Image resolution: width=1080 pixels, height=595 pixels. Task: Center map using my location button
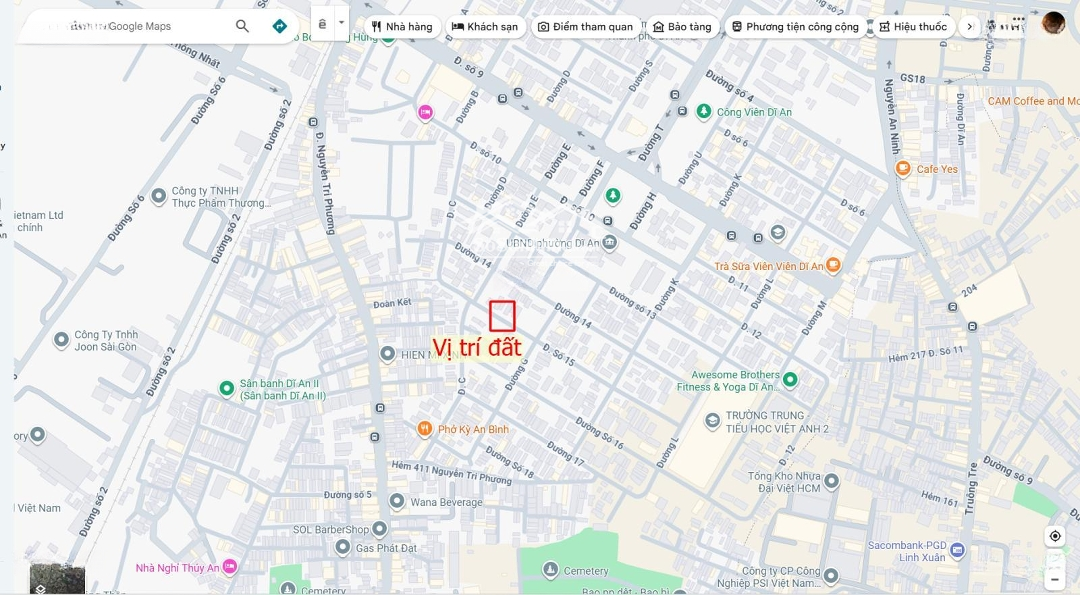[1055, 536]
